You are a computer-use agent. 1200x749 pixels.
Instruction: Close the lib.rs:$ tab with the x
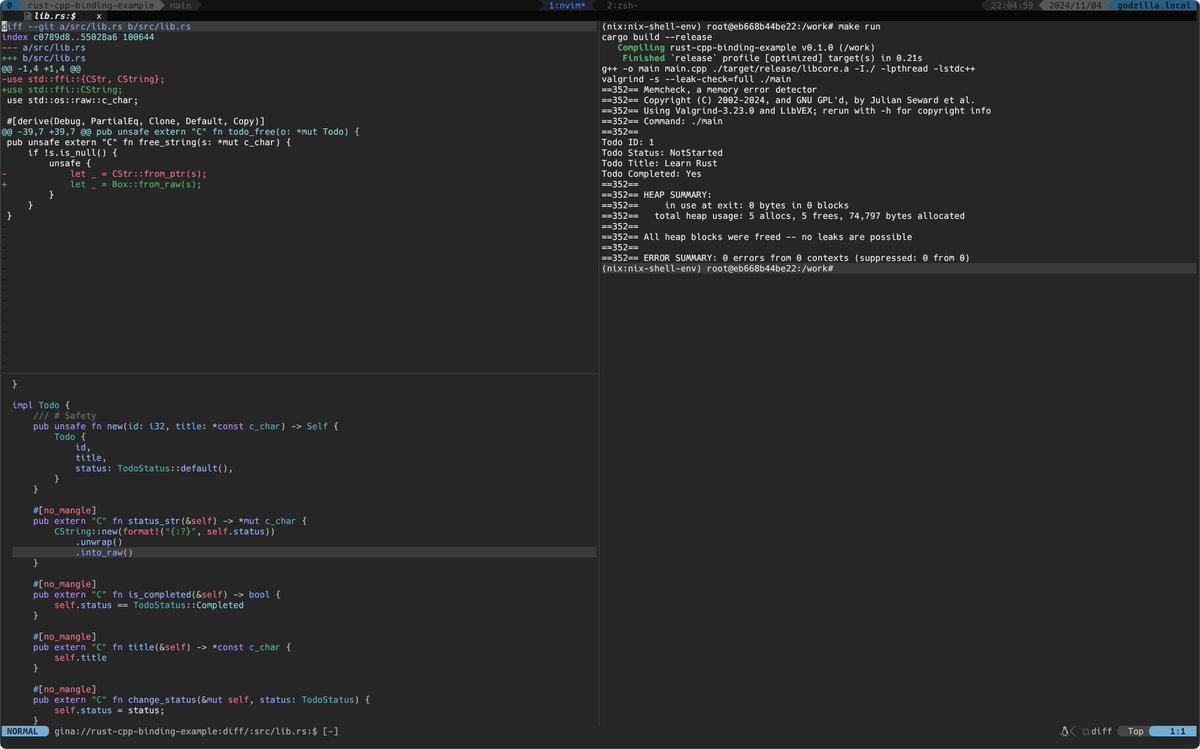(98, 16)
